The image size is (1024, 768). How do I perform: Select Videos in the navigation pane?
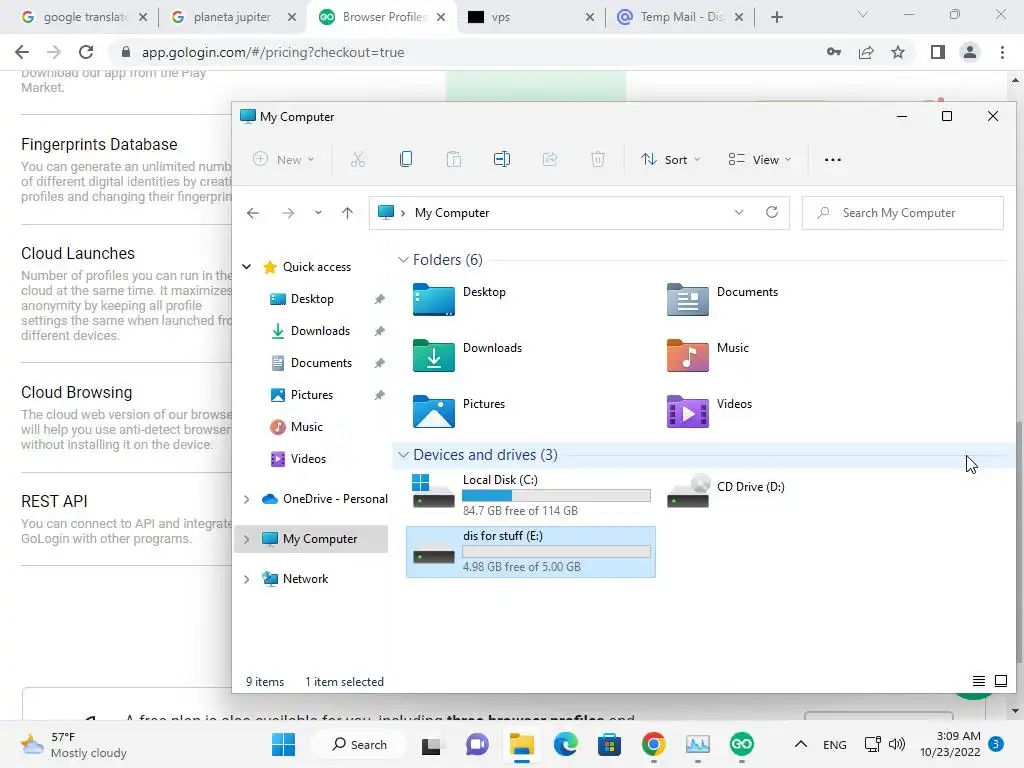pyautogui.click(x=308, y=459)
